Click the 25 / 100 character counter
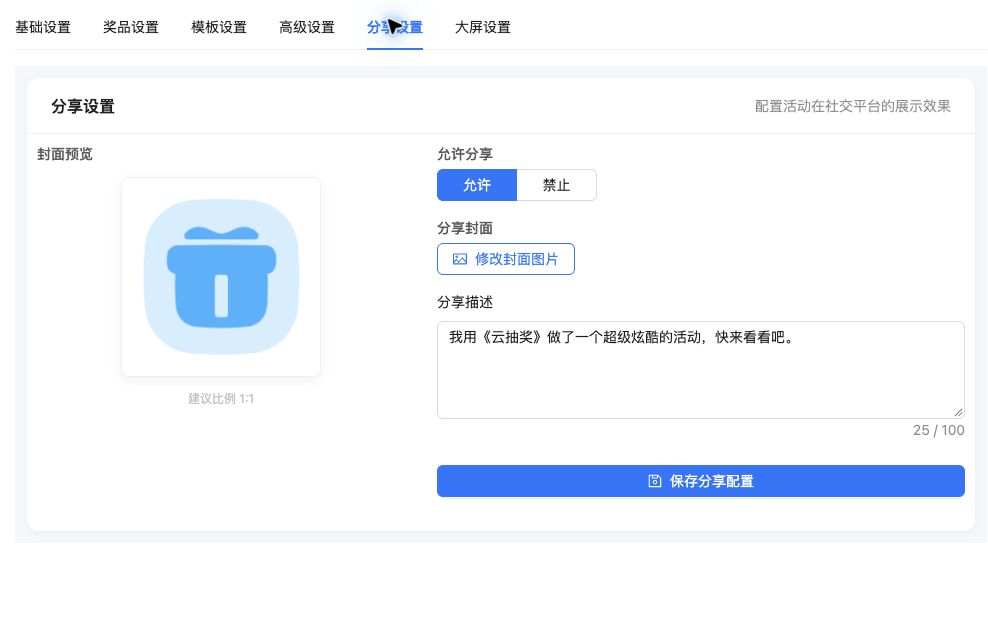Viewport: 988px width, 617px height. coord(938,430)
